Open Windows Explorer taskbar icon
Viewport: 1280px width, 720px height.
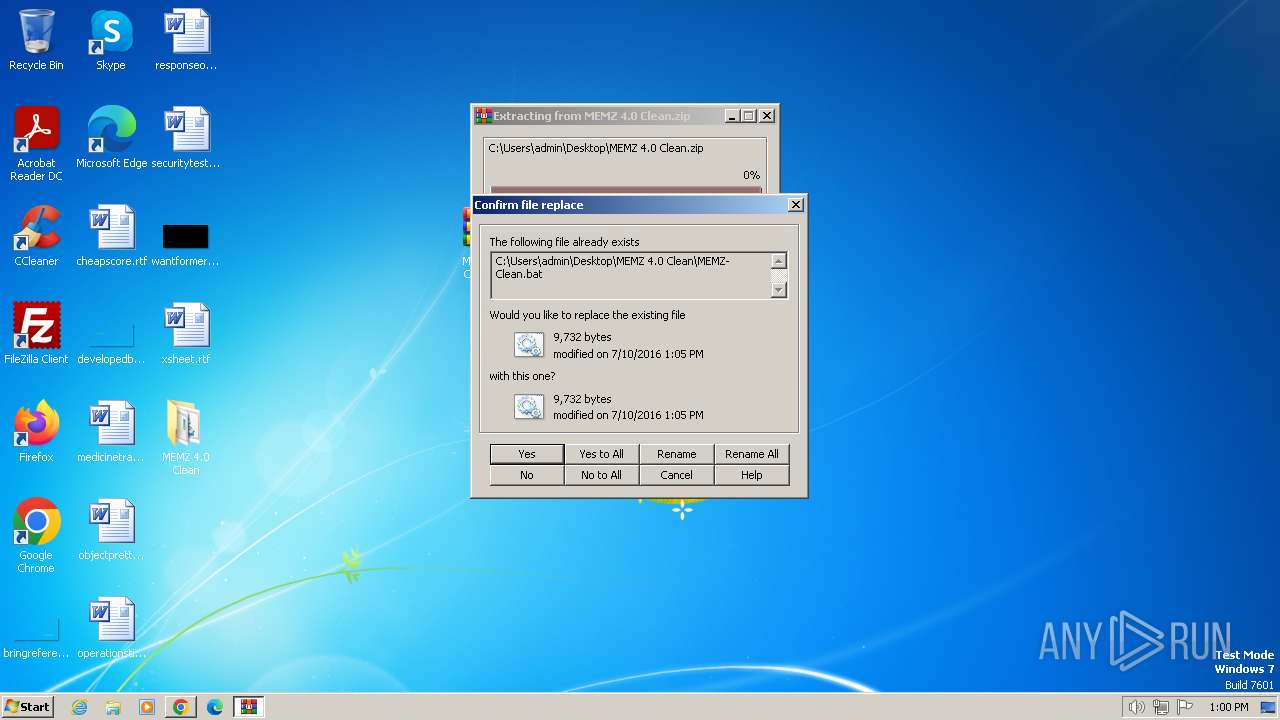click(x=113, y=707)
